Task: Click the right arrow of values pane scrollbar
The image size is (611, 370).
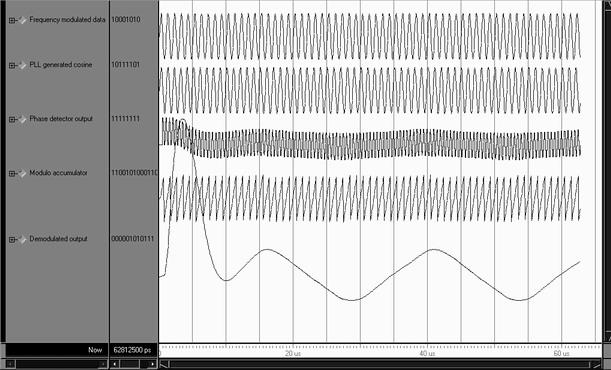Action: [x=153, y=364]
